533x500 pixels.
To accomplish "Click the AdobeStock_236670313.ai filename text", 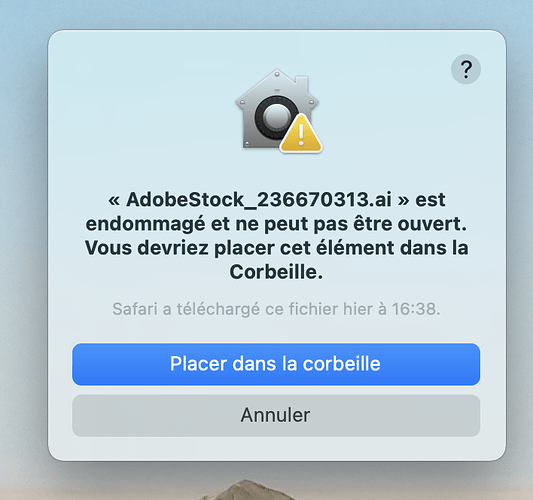I will point(259,200).
